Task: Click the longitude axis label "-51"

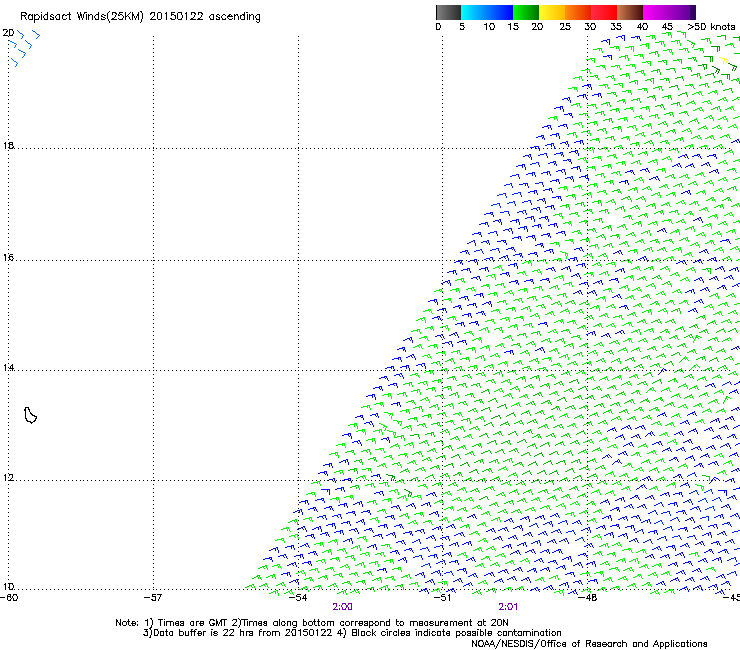Action: (442, 598)
